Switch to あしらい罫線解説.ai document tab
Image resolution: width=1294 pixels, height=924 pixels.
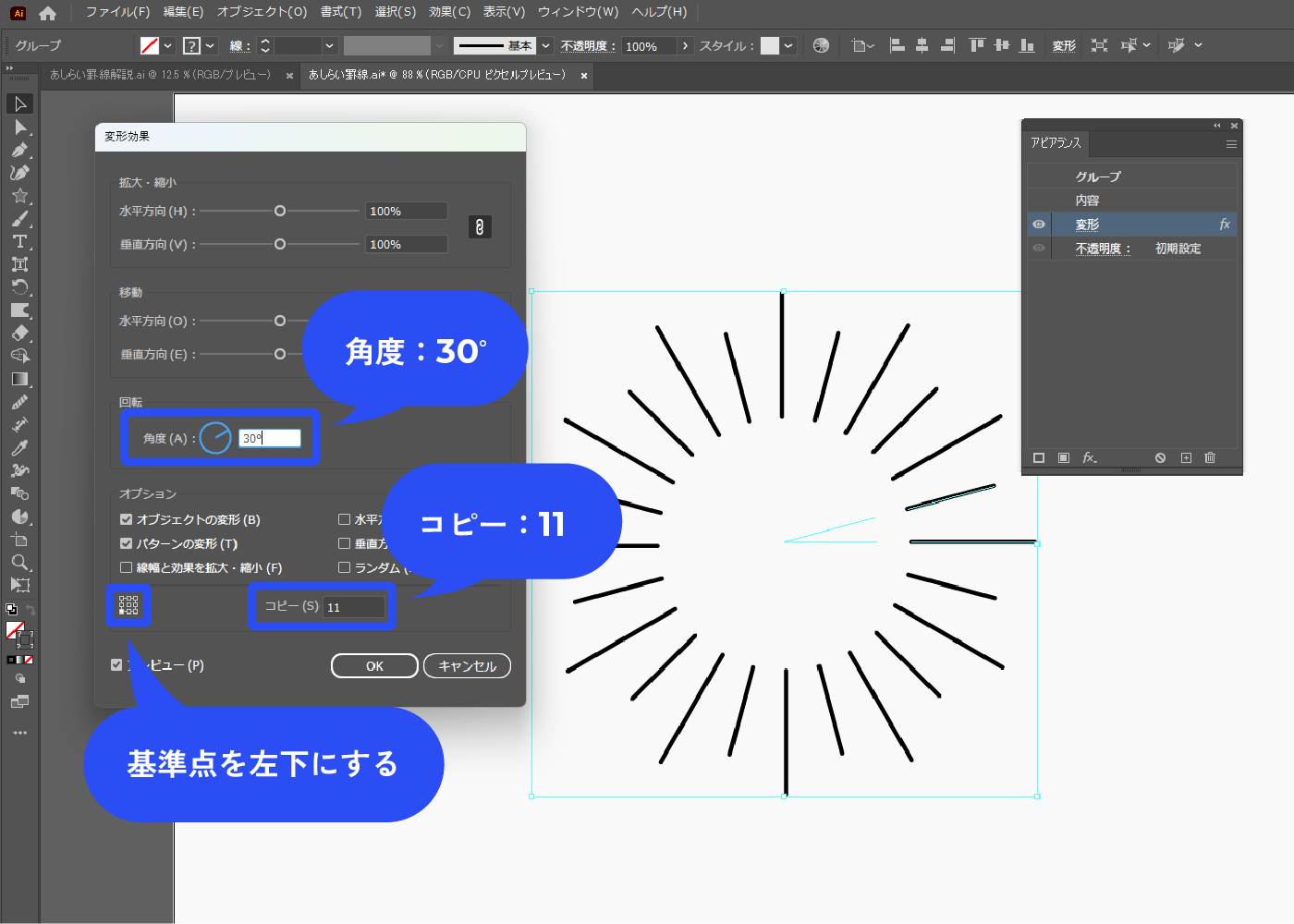[x=160, y=75]
